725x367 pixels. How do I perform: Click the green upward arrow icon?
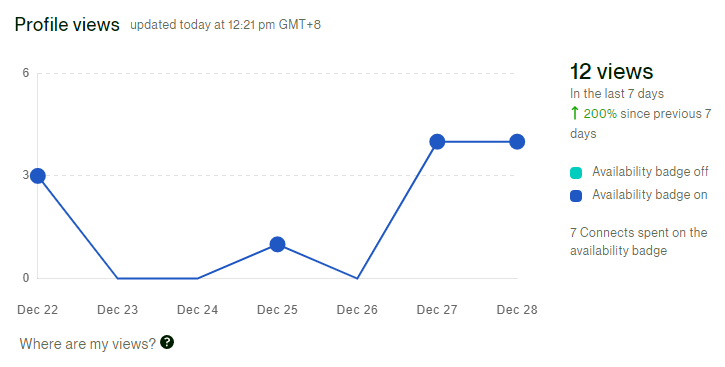pos(574,113)
